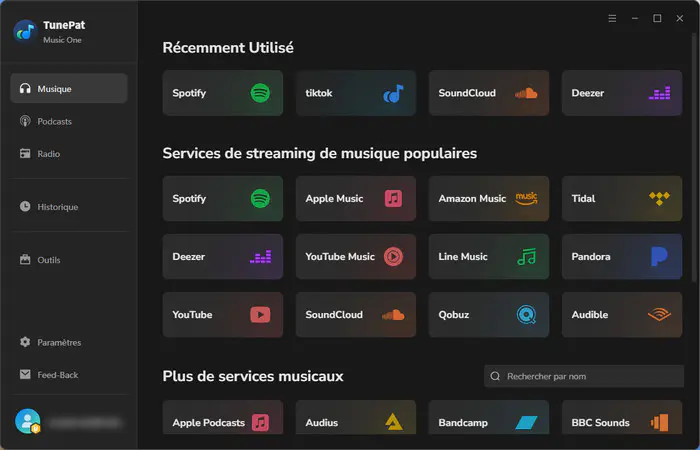Click the Musique headphones icon
The image size is (700, 450).
tap(25, 88)
